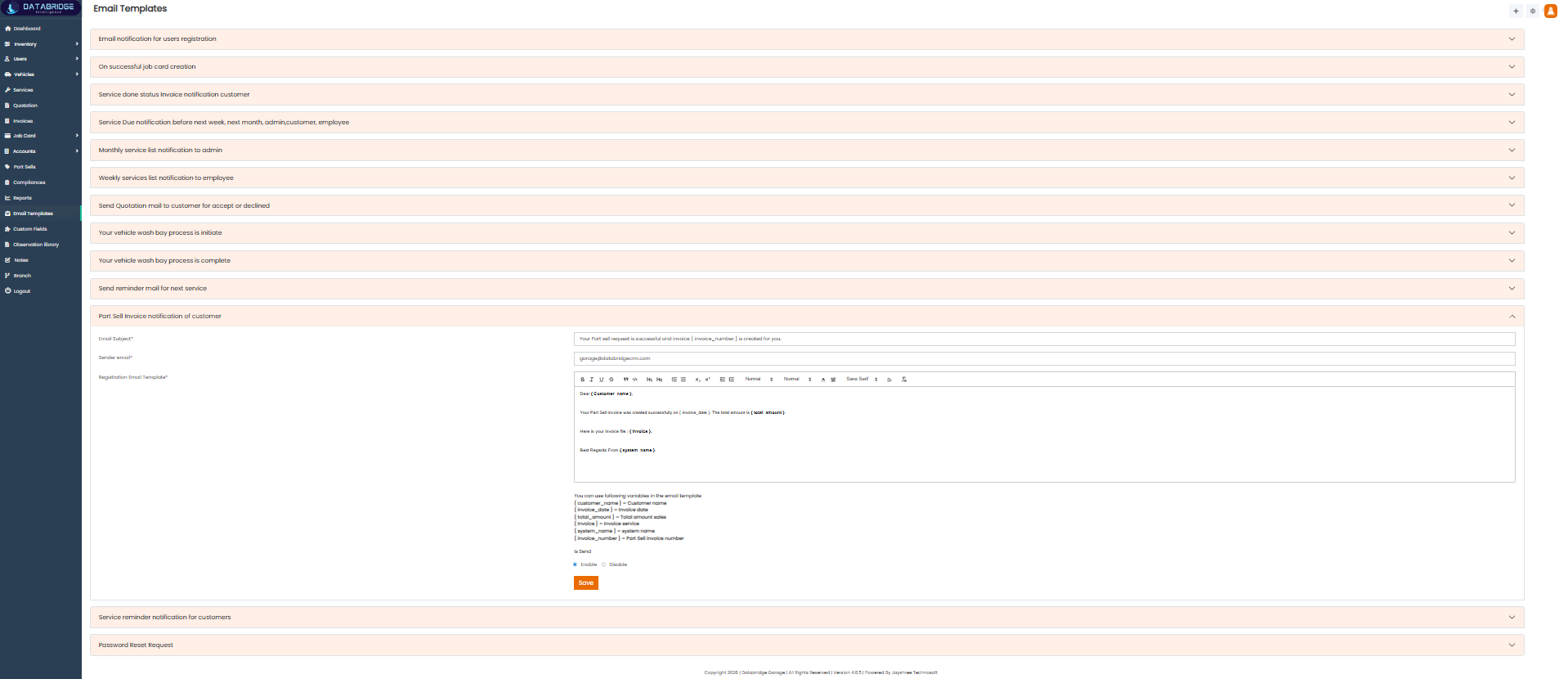Image resolution: width=1568 pixels, height=679 pixels.
Task: Click the Underline formatting icon
Action: pyautogui.click(x=601, y=380)
